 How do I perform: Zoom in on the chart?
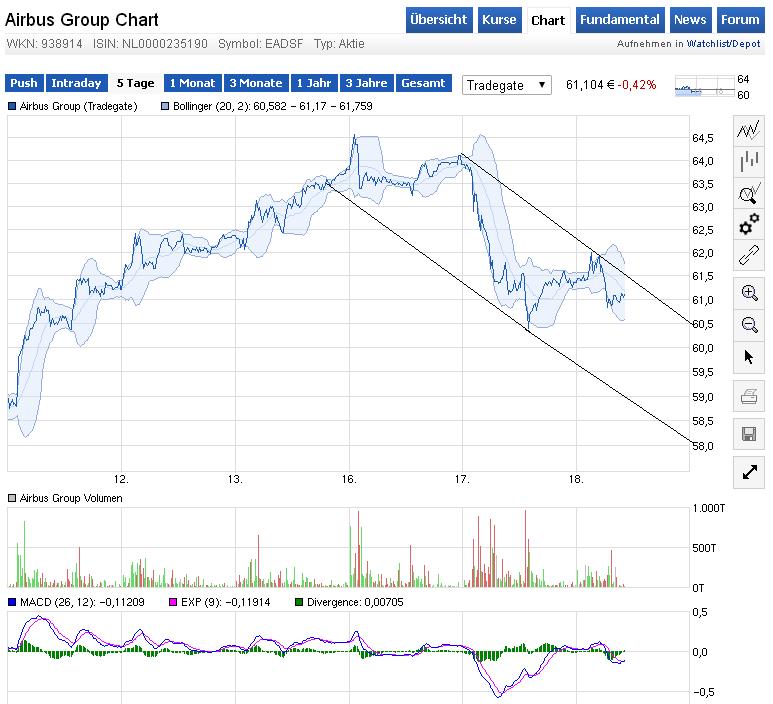pos(748,293)
